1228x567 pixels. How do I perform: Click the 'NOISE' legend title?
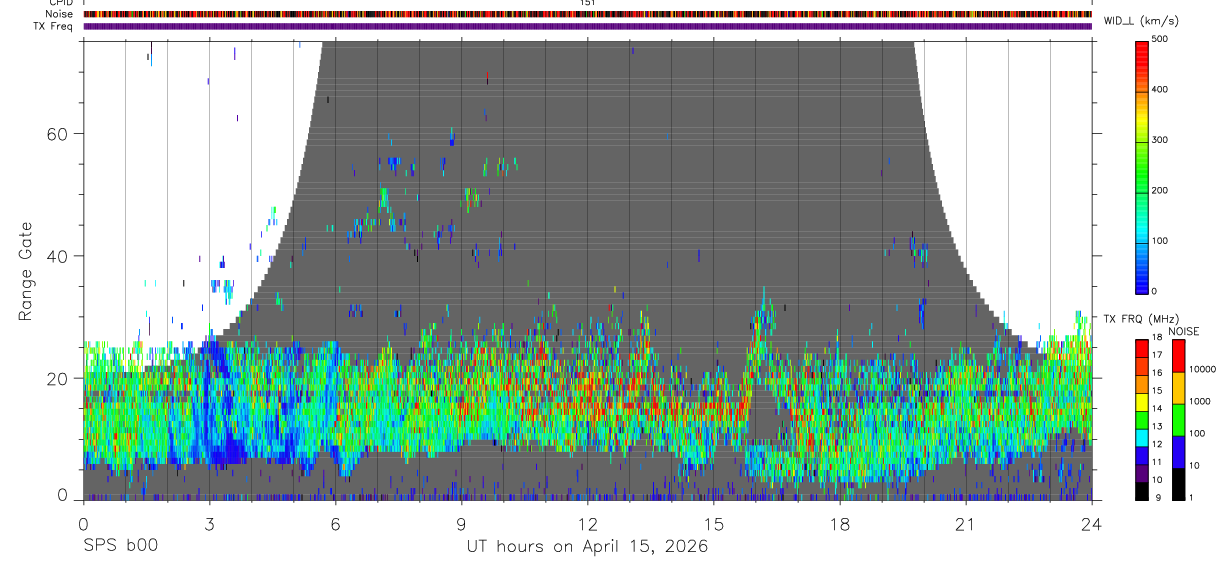(x=1184, y=331)
